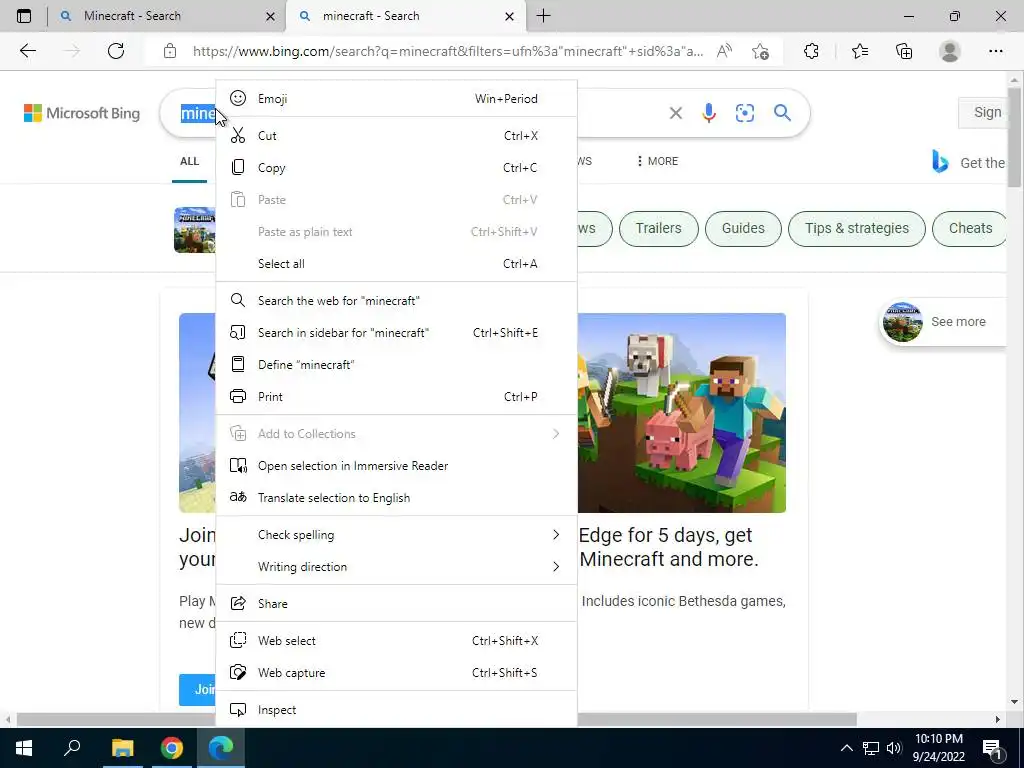This screenshot has width=1024, height=768.
Task: Open the Favorites list icon
Action: pos(860,51)
